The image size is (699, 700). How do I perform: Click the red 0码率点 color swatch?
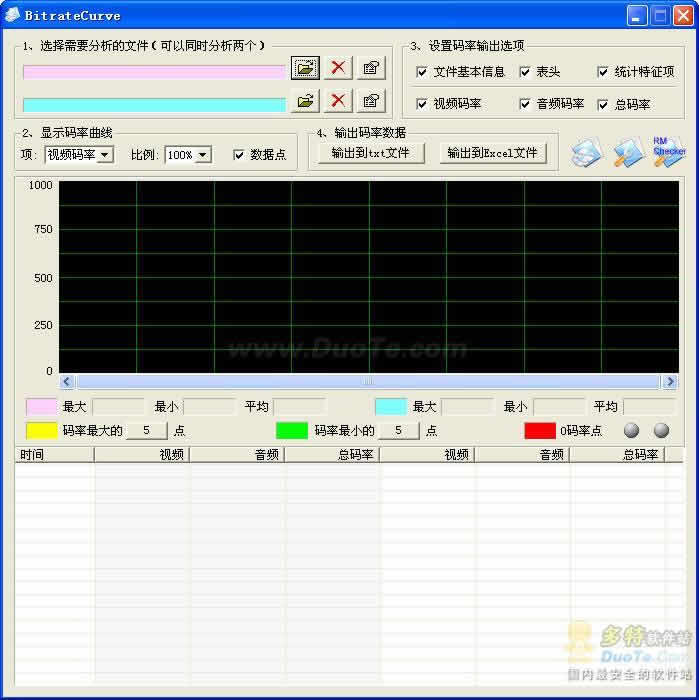540,431
